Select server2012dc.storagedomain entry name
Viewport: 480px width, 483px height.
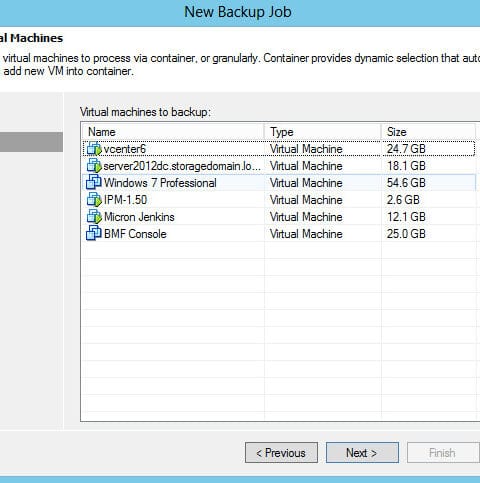(x=182, y=166)
